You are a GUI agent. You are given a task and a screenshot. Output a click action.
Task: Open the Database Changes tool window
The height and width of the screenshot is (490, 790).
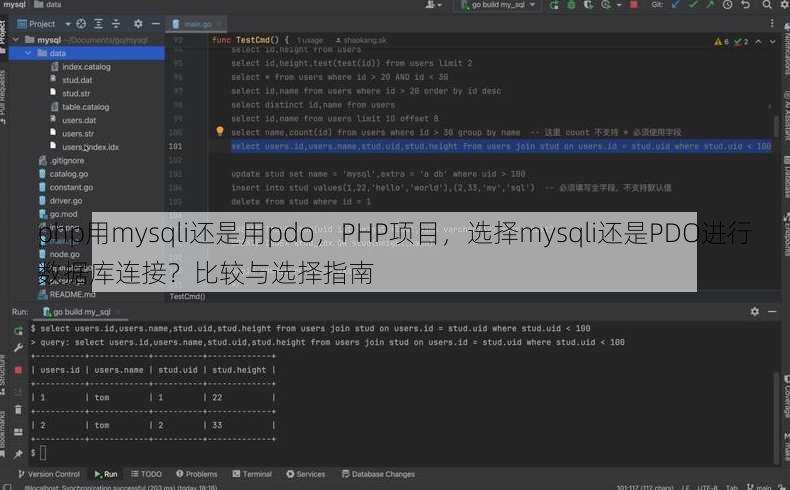pos(378,474)
